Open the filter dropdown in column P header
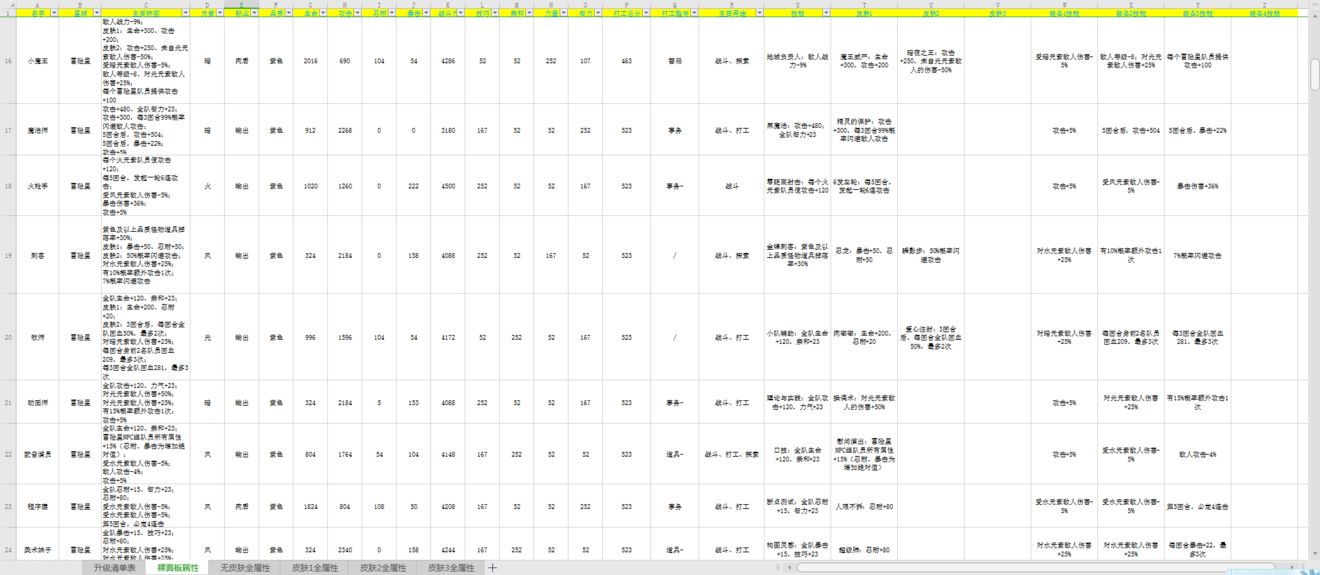Screen dimensions: 1320x575 (x=644, y=14)
